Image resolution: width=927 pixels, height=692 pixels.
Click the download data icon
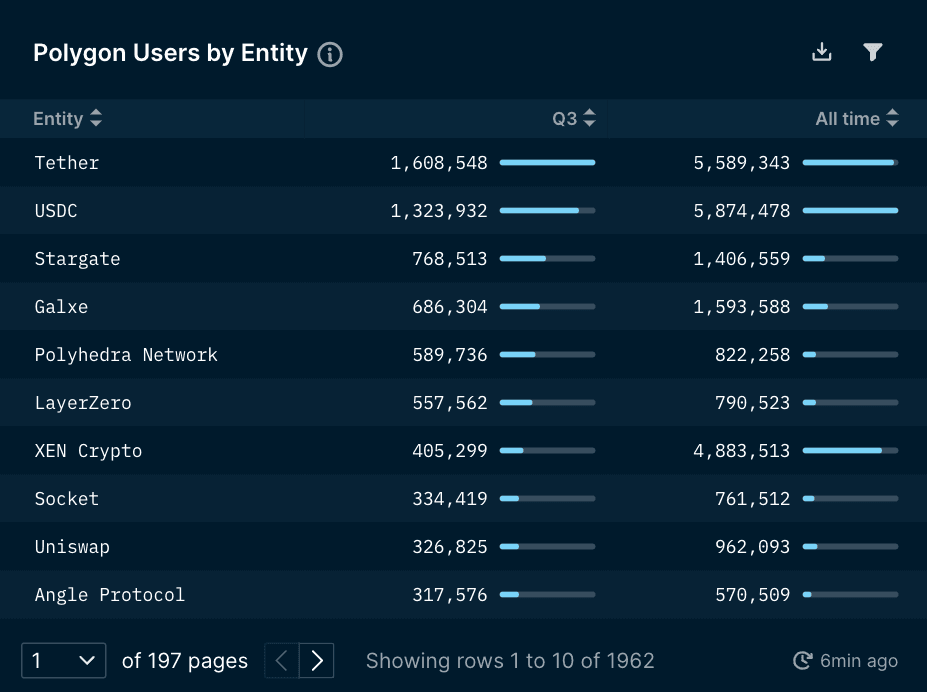tap(821, 51)
